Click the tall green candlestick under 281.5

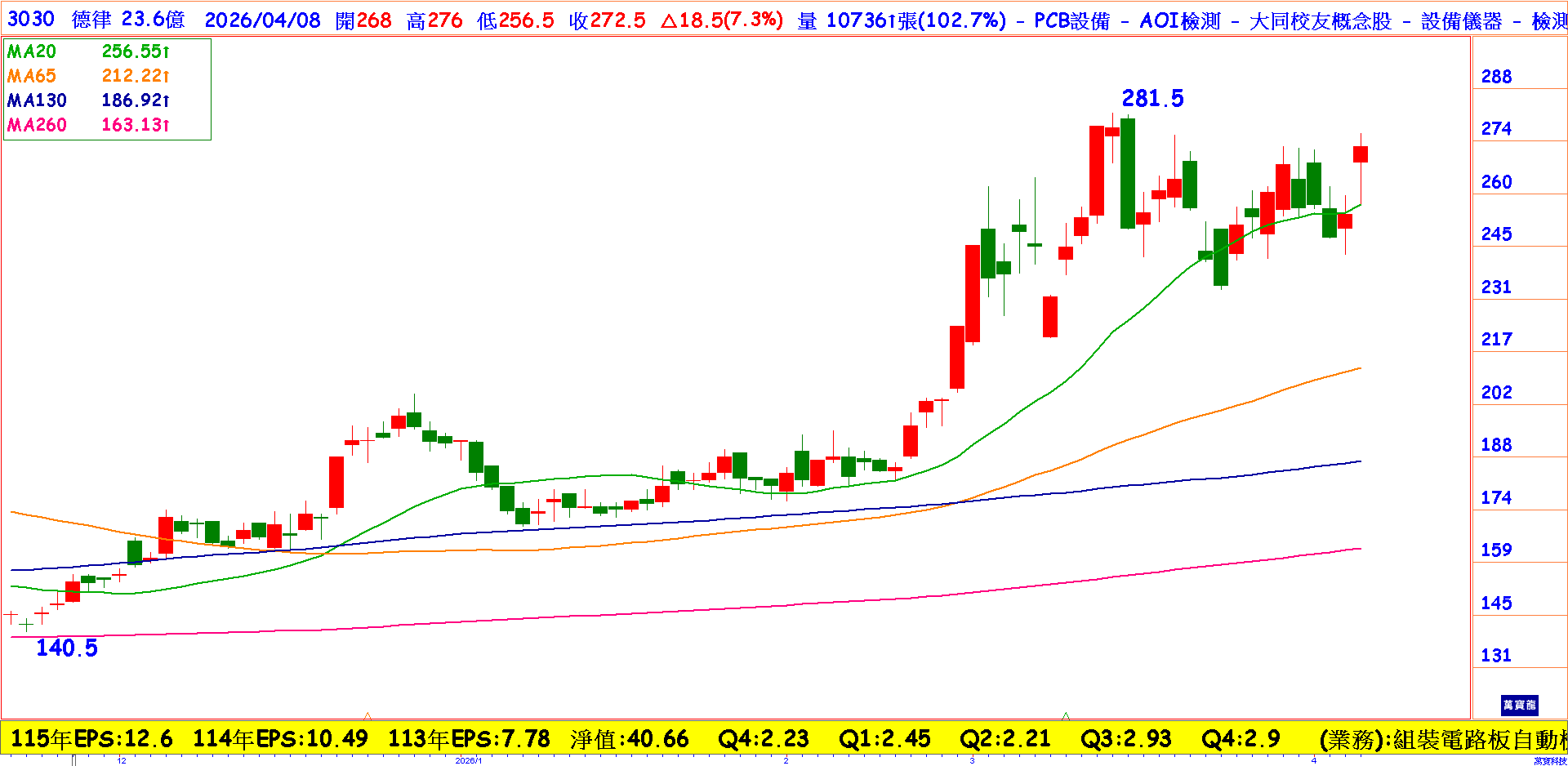point(1128,173)
